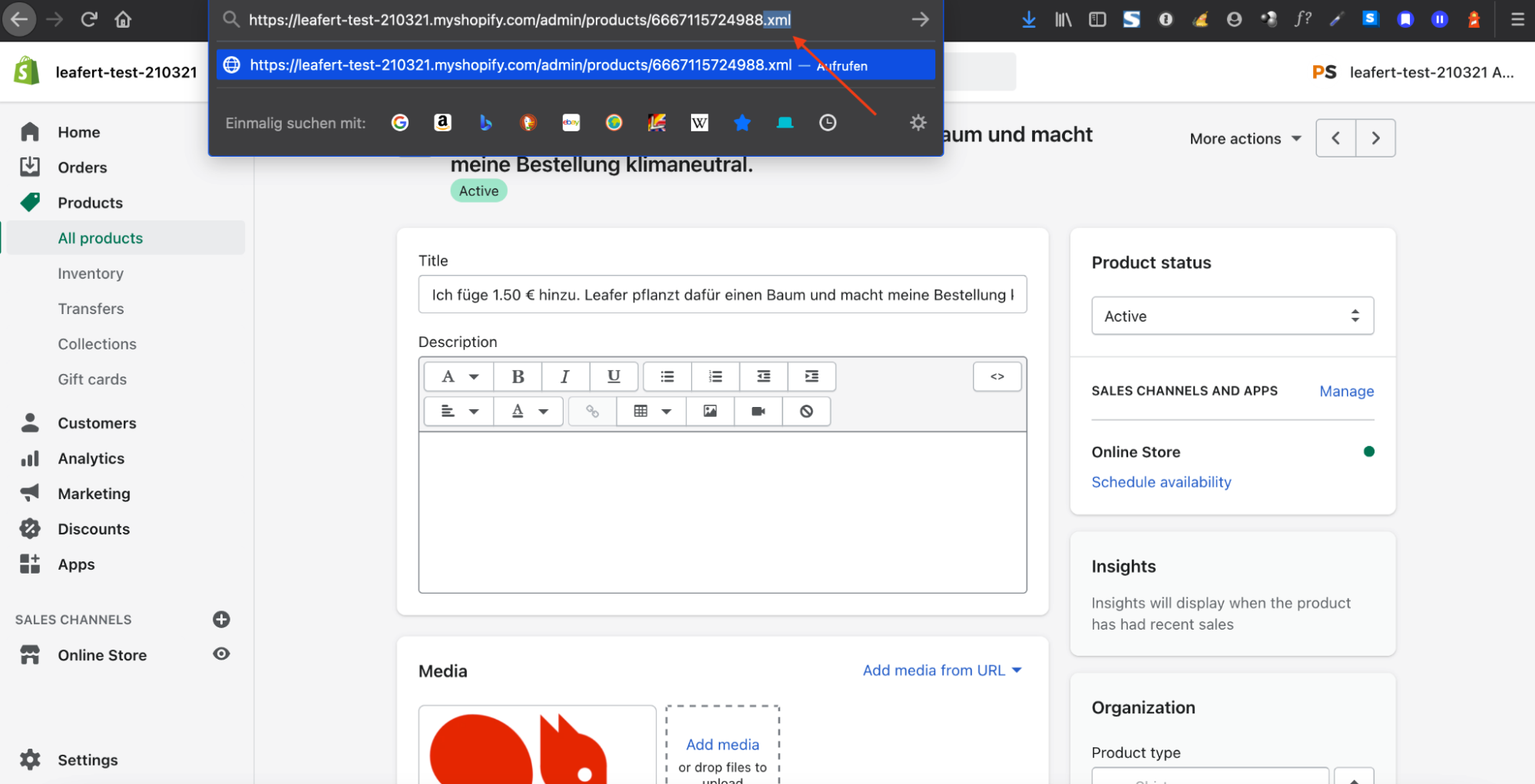Navigate to the Inventory section

tap(91, 273)
